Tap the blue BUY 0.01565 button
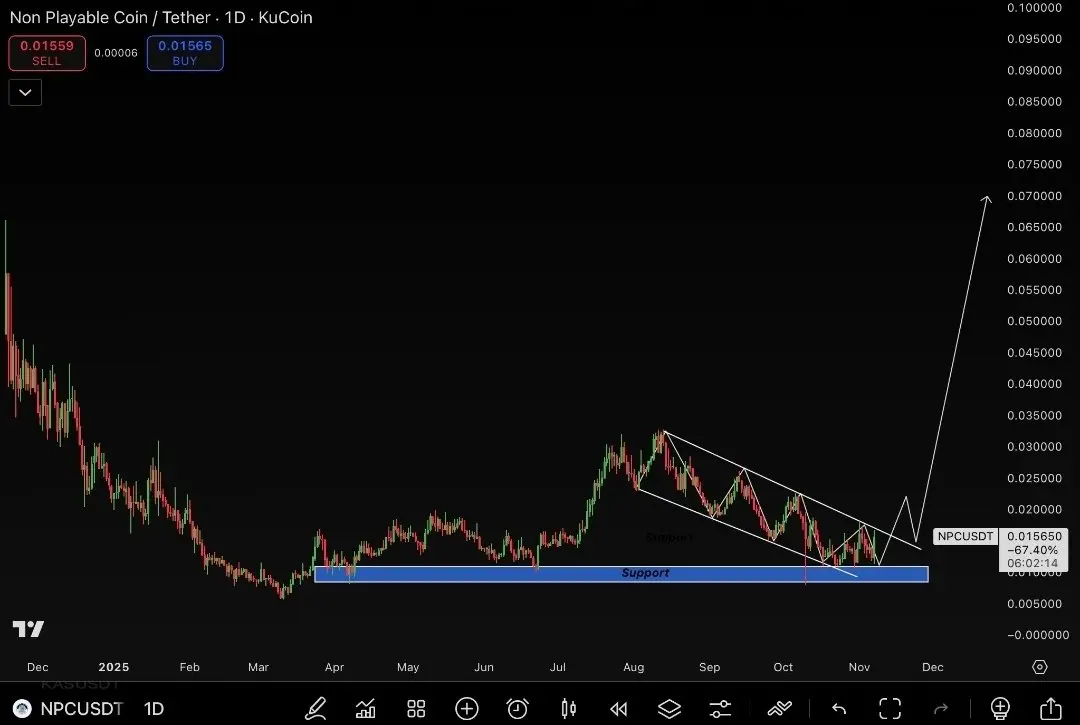1080x725 pixels. point(185,53)
